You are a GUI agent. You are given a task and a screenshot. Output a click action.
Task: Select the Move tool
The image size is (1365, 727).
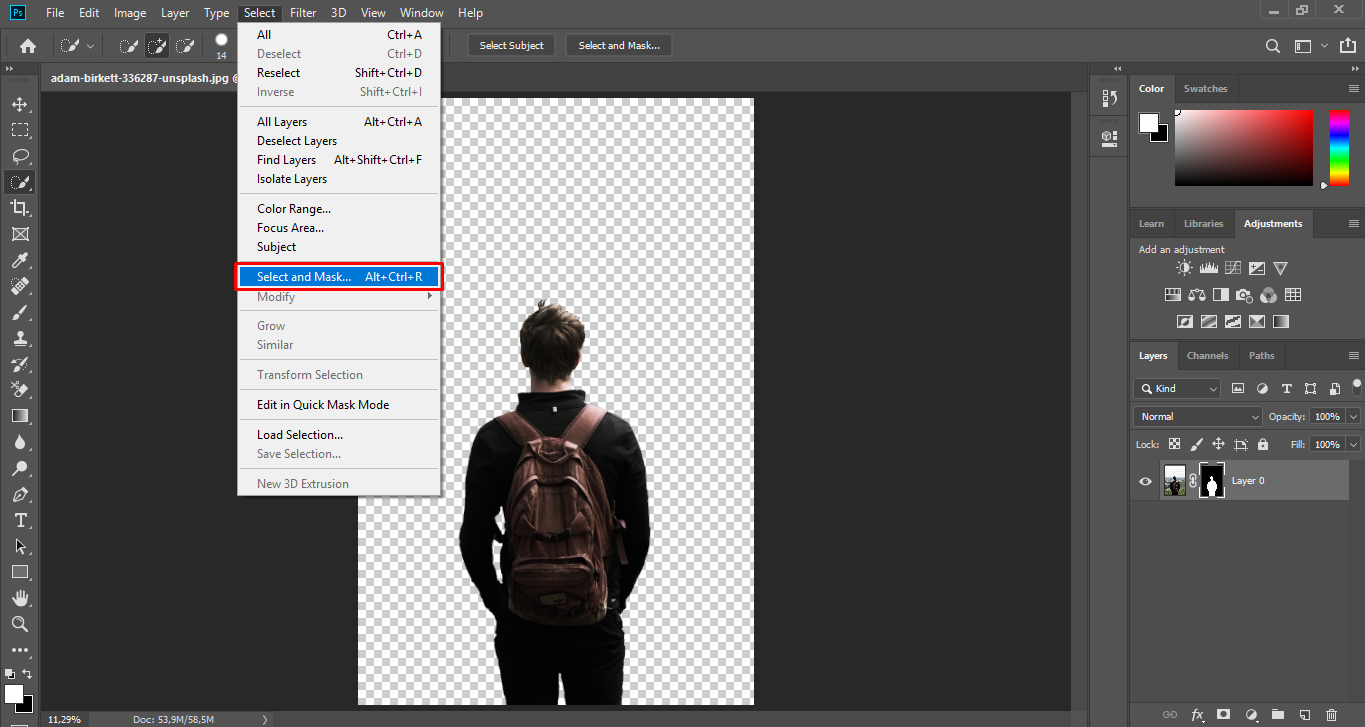[20, 104]
